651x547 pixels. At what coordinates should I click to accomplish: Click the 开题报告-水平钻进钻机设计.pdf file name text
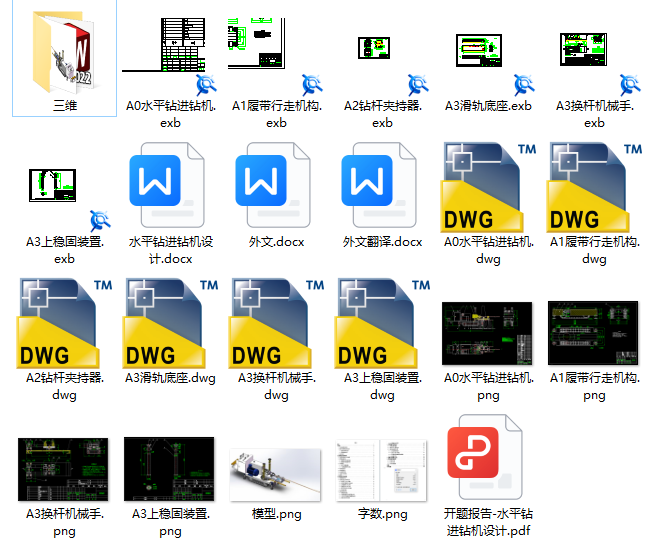pyautogui.click(x=488, y=522)
